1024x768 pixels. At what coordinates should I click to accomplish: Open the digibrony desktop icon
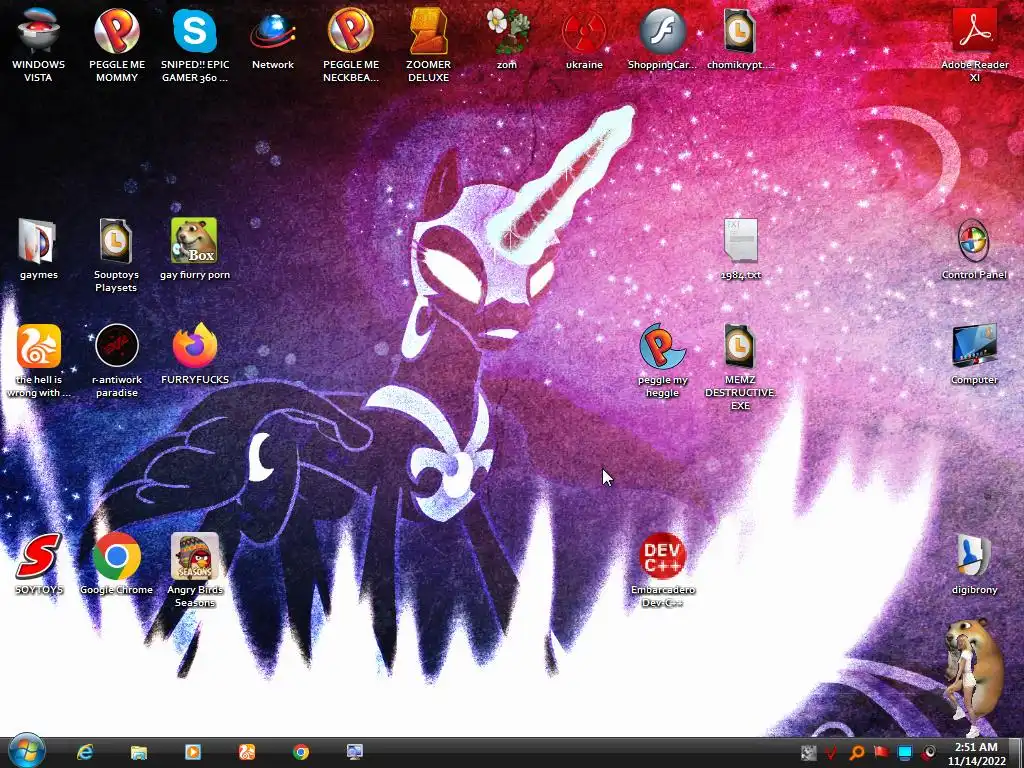[x=974, y=556]
